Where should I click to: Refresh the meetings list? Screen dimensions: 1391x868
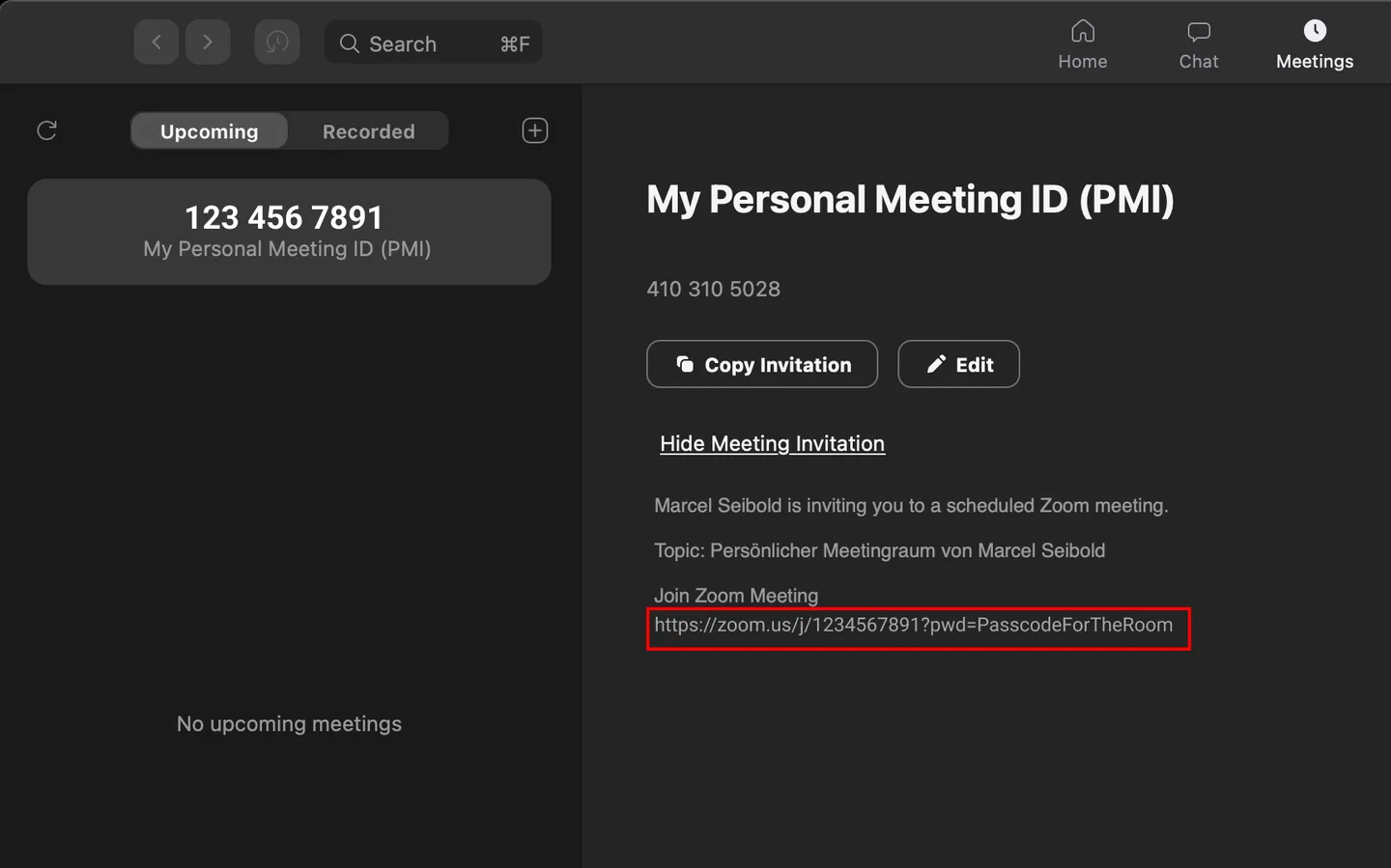click(46, 130)
